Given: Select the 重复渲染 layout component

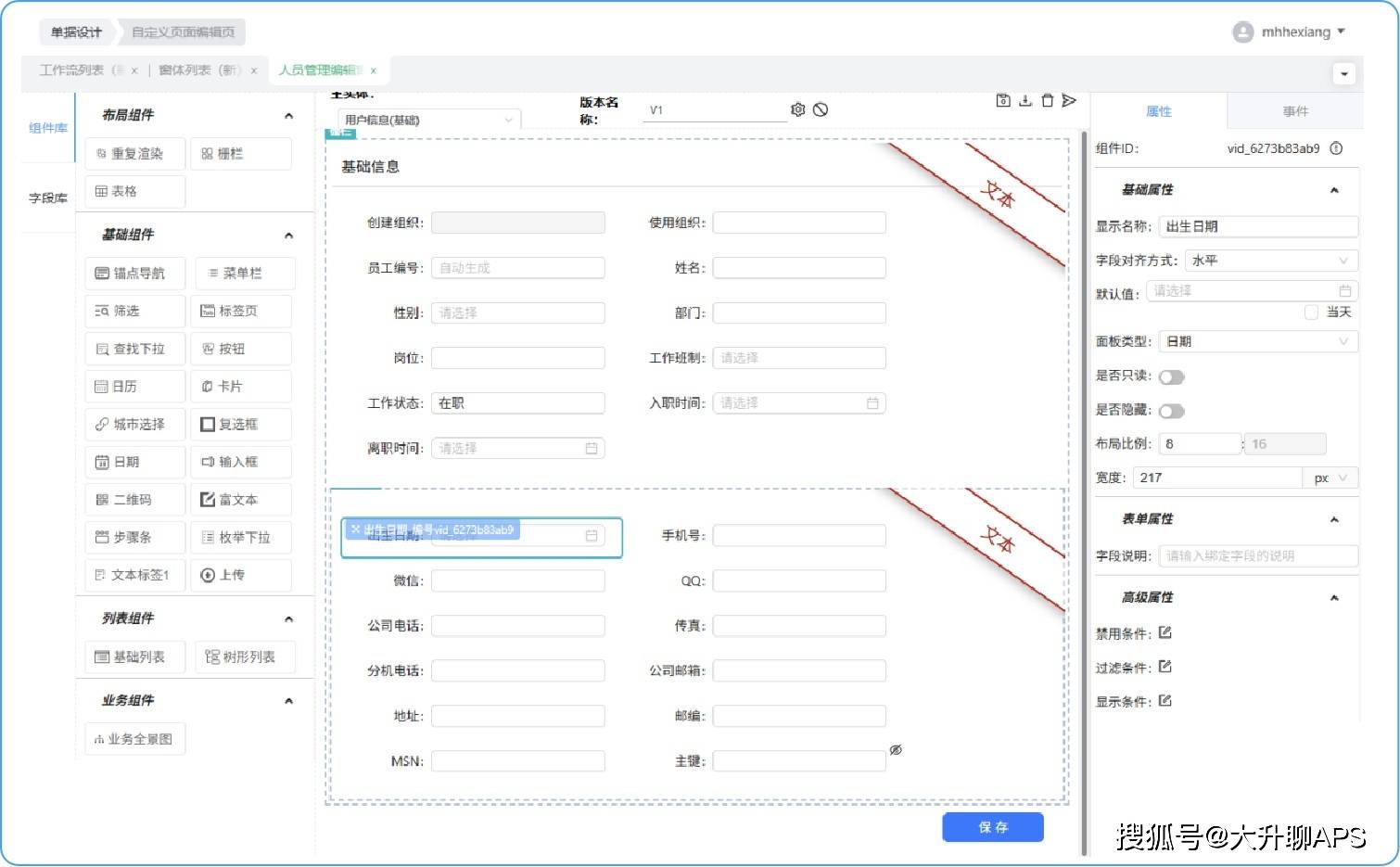Looking at the screenshot, I should (135, 154).
